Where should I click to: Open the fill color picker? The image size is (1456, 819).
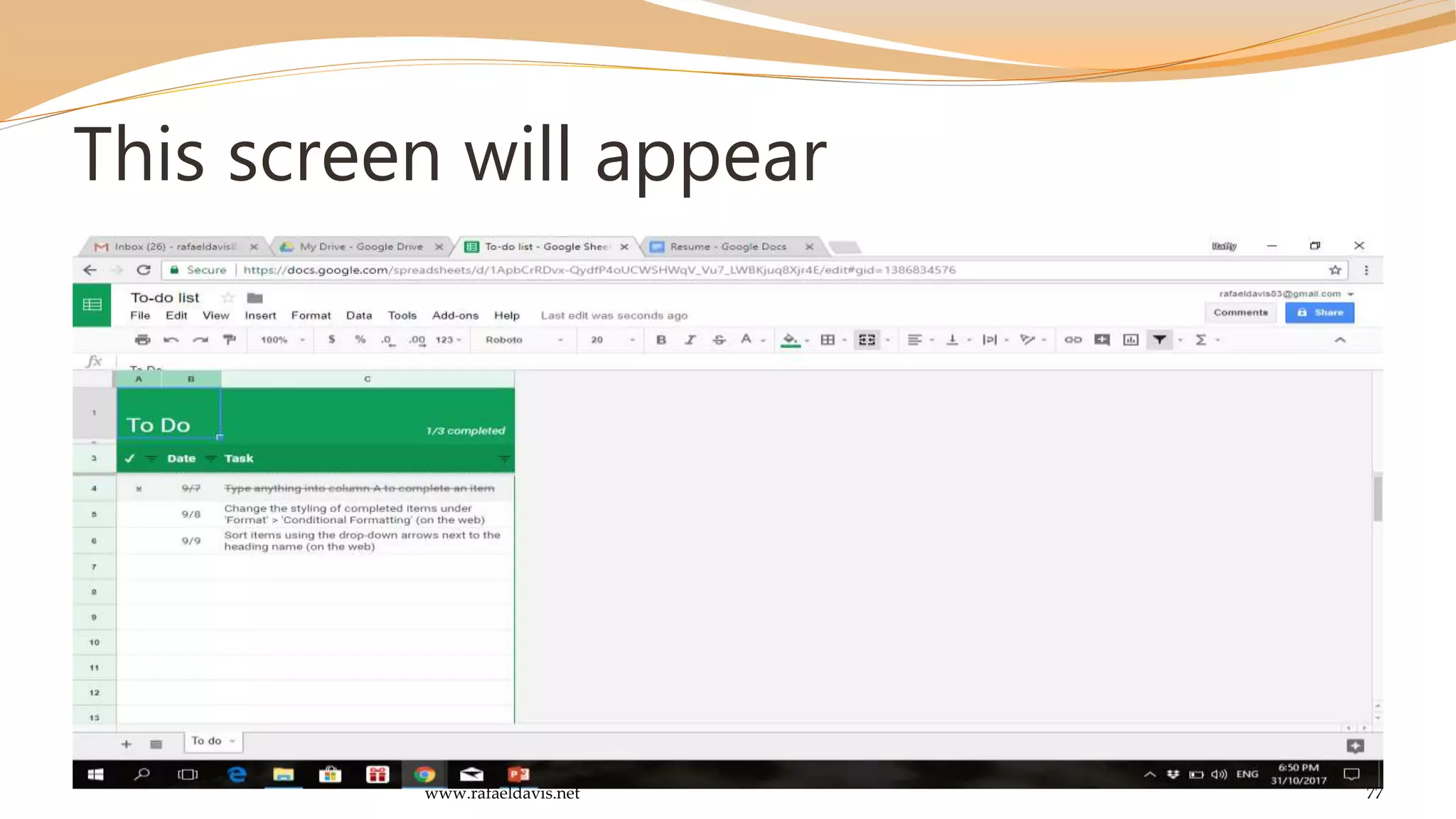pos(791,340)
